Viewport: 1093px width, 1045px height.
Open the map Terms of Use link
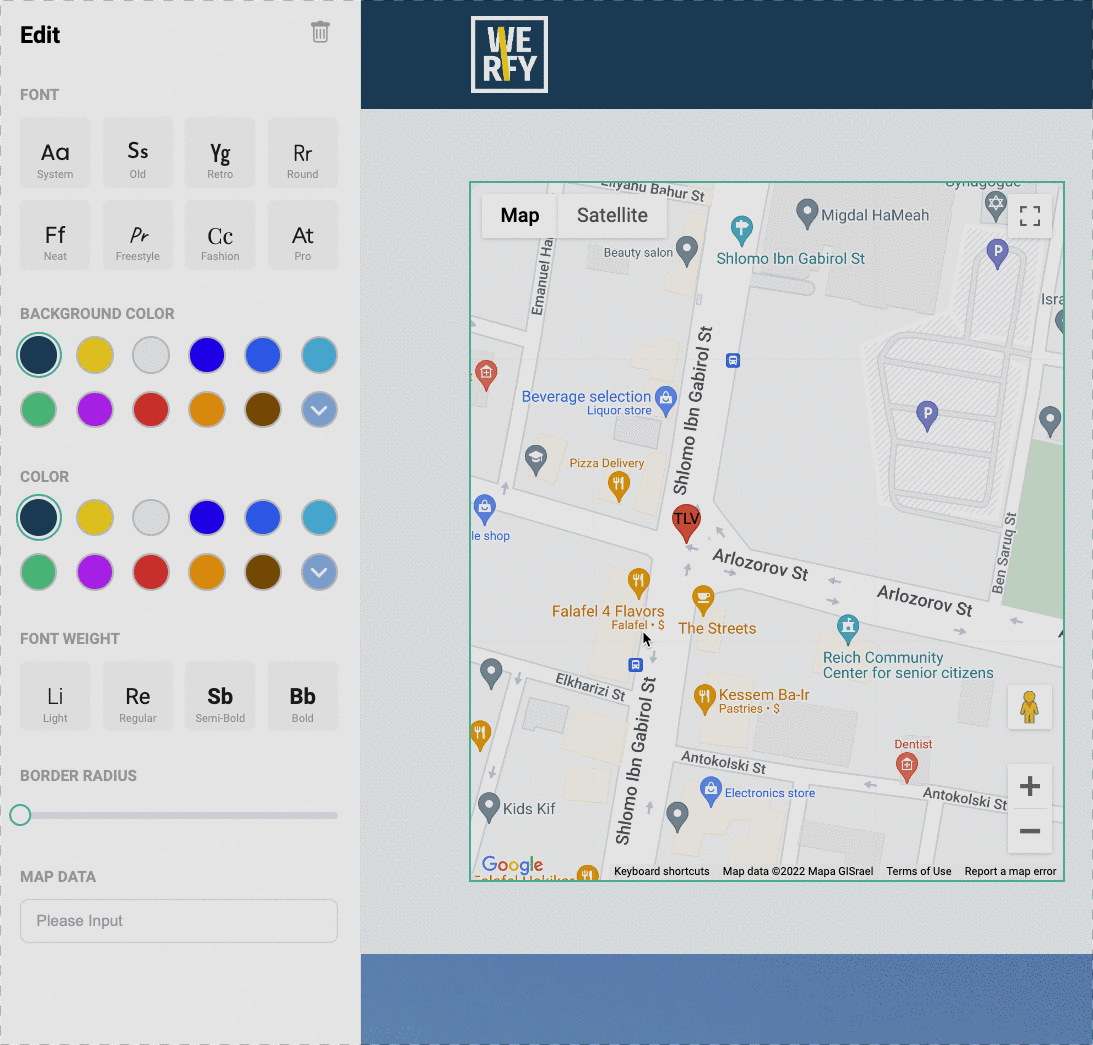click(919, 871)
